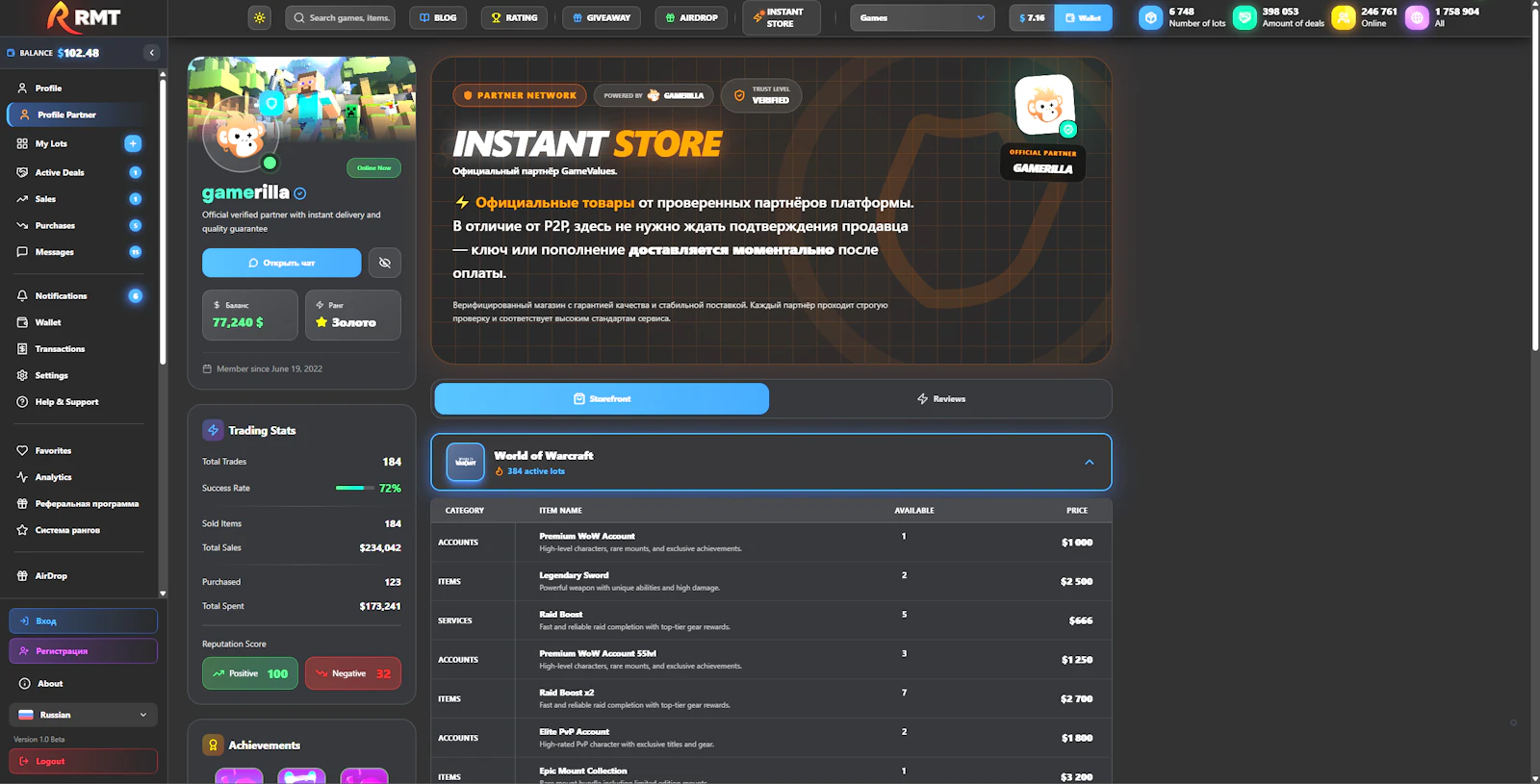
Task: Expand the Games dropdown
Action: [x=922, y=17]
